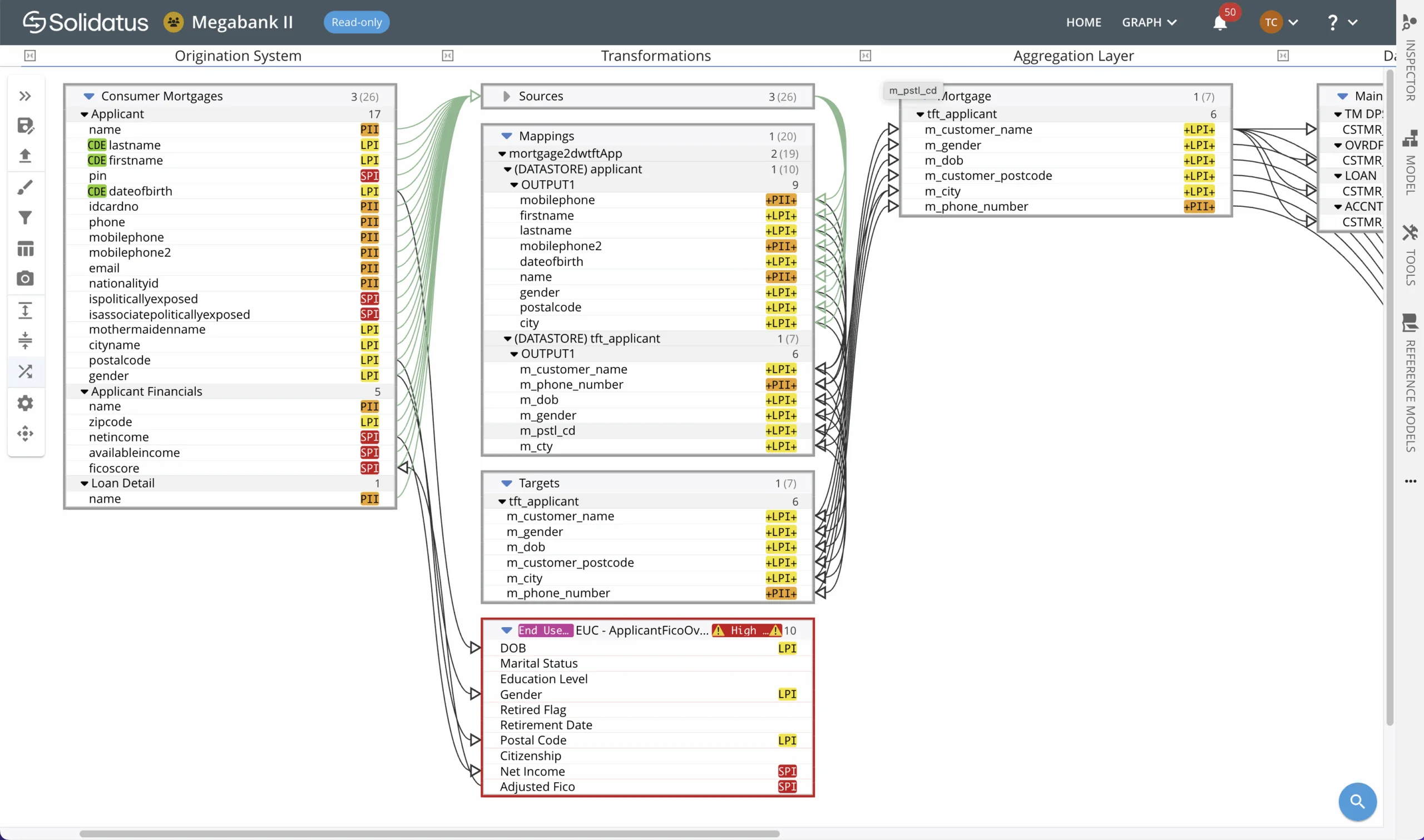Toggle collapse of Origination System layer
The height and width of the screenshot is (840, 1424).
[x=30, y=56]
